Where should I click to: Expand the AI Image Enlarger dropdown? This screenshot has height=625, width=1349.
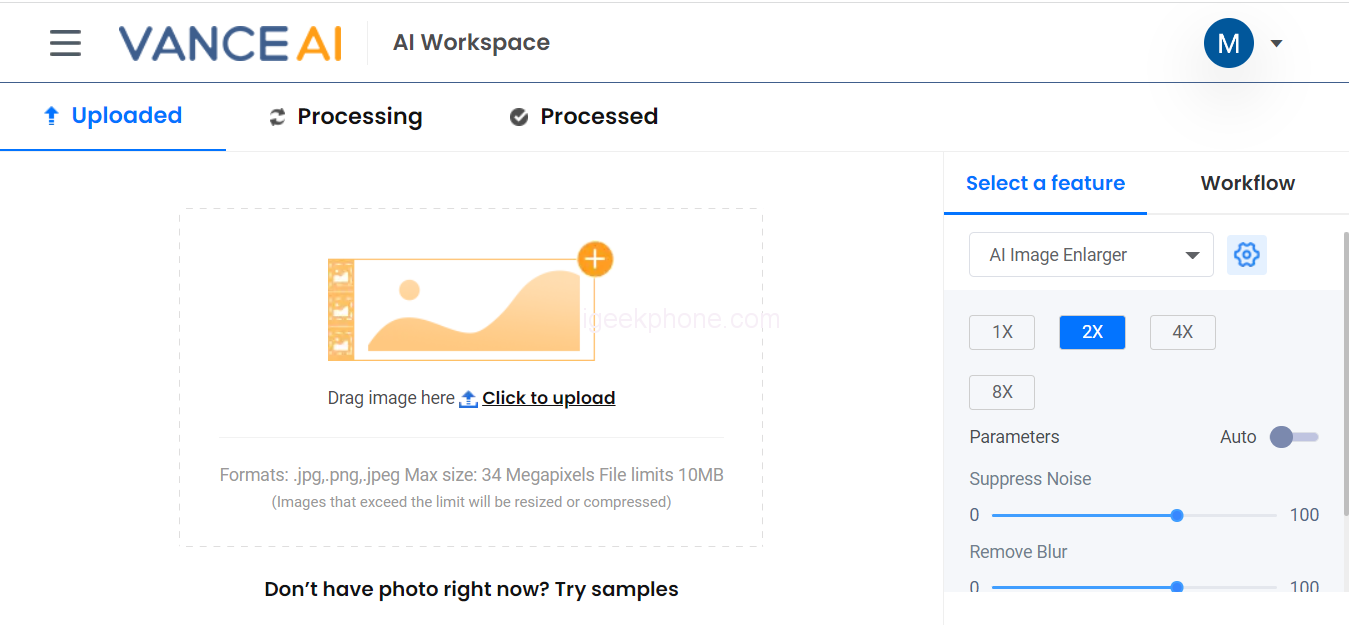pos(1091,255)
